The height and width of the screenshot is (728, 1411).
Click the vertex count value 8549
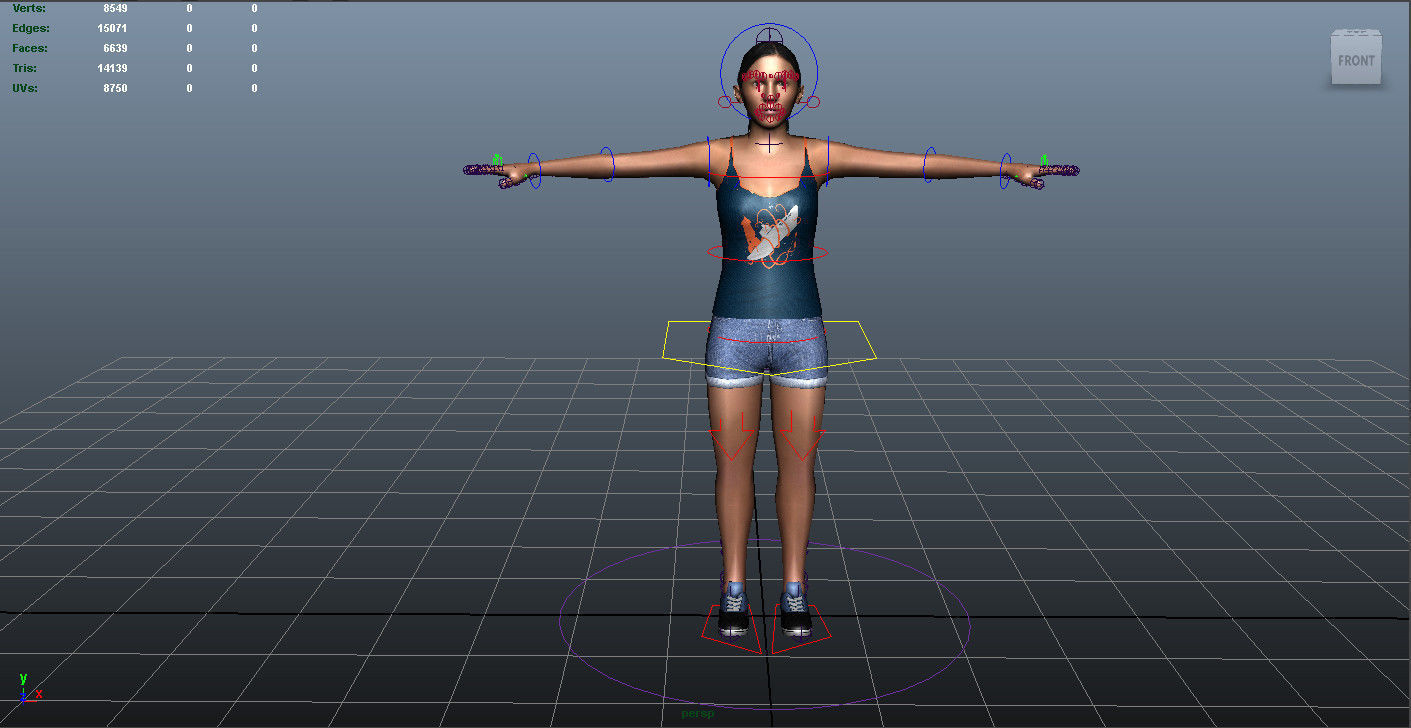pos(115,8)
